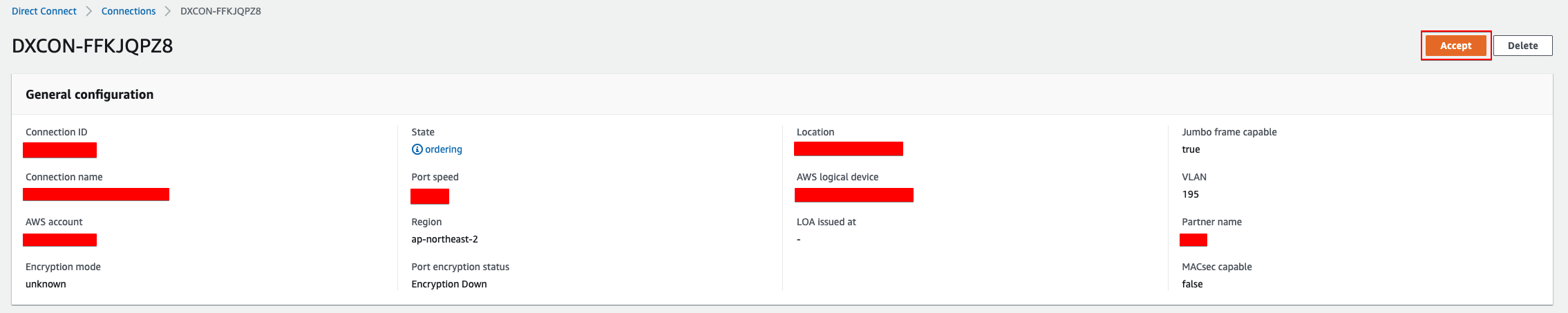Select the redacted Location value

coord(849,149)
